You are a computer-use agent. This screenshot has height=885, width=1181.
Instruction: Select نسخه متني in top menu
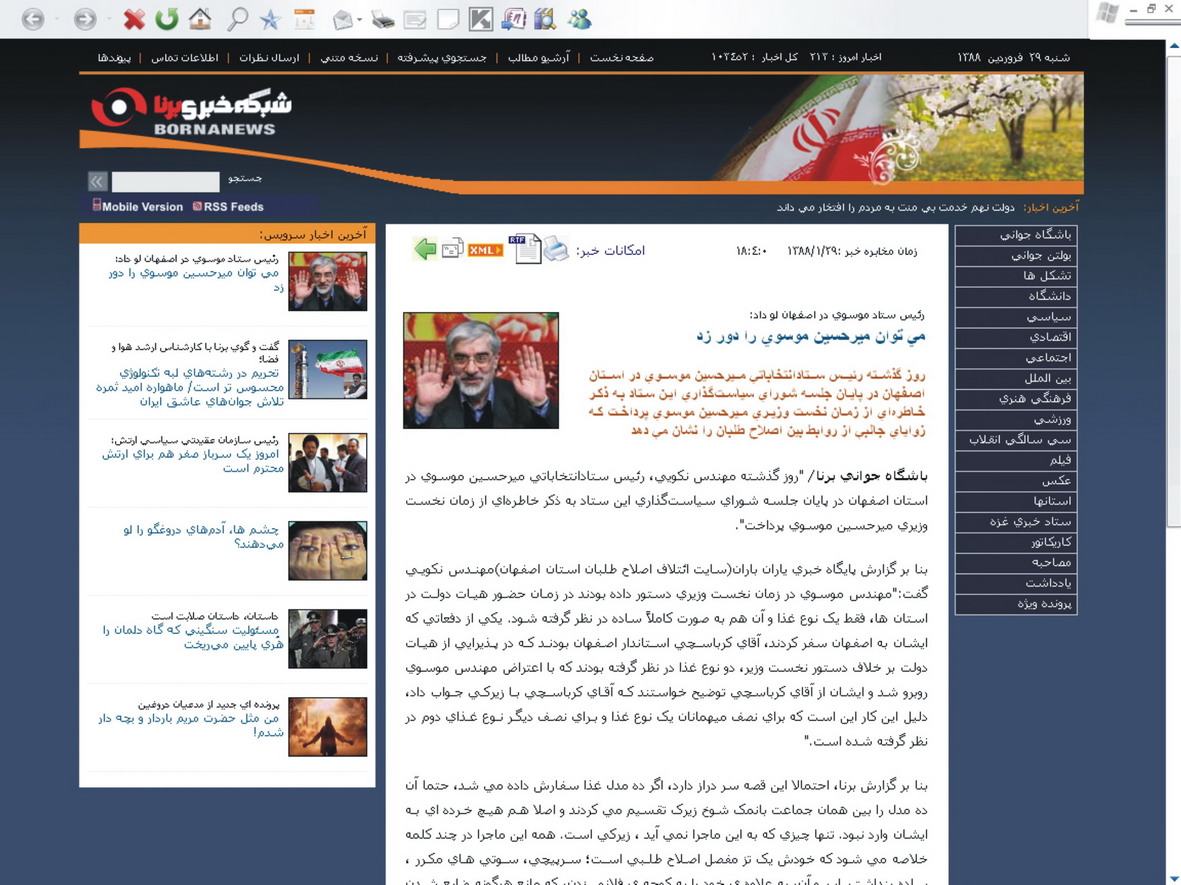(x=349, y=57)
